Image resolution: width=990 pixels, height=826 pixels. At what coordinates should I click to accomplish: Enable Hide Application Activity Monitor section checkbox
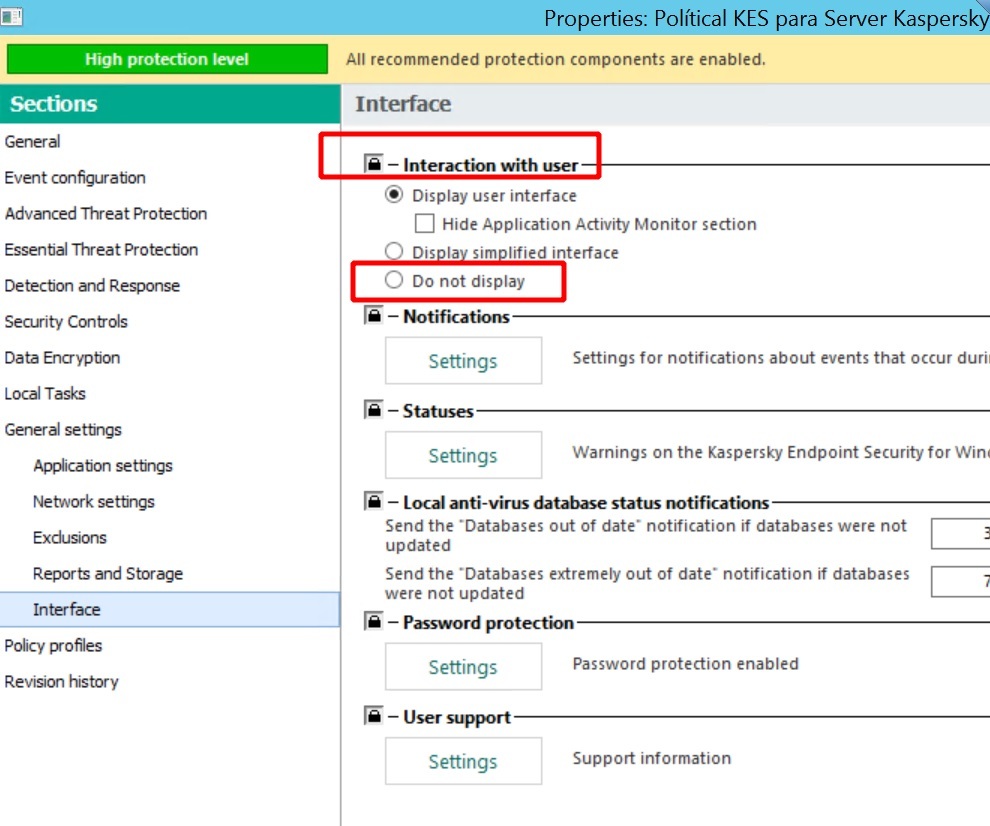(425, 224)
